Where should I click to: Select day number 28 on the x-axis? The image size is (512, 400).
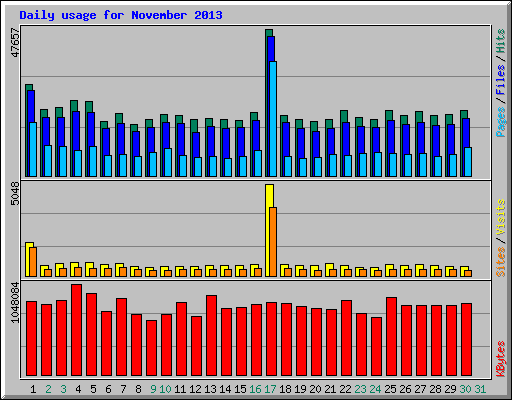tap(435, 389)
